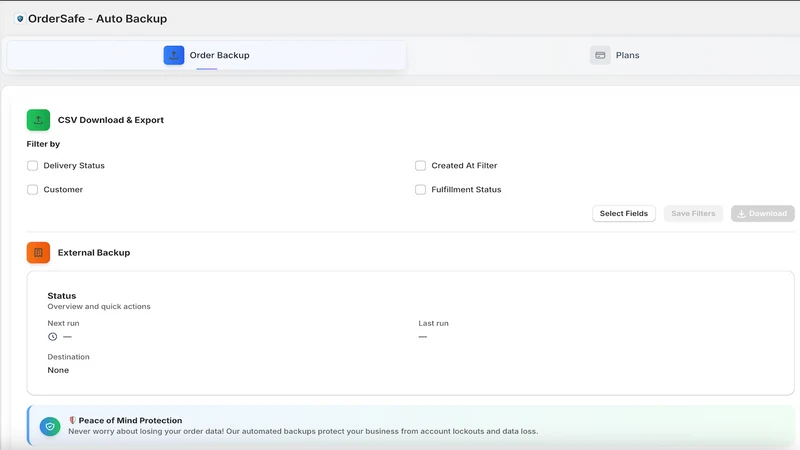This screenshot has height=450, width=800.
Task: Check the Customer filter checkbox
Action: click(33, 189)
